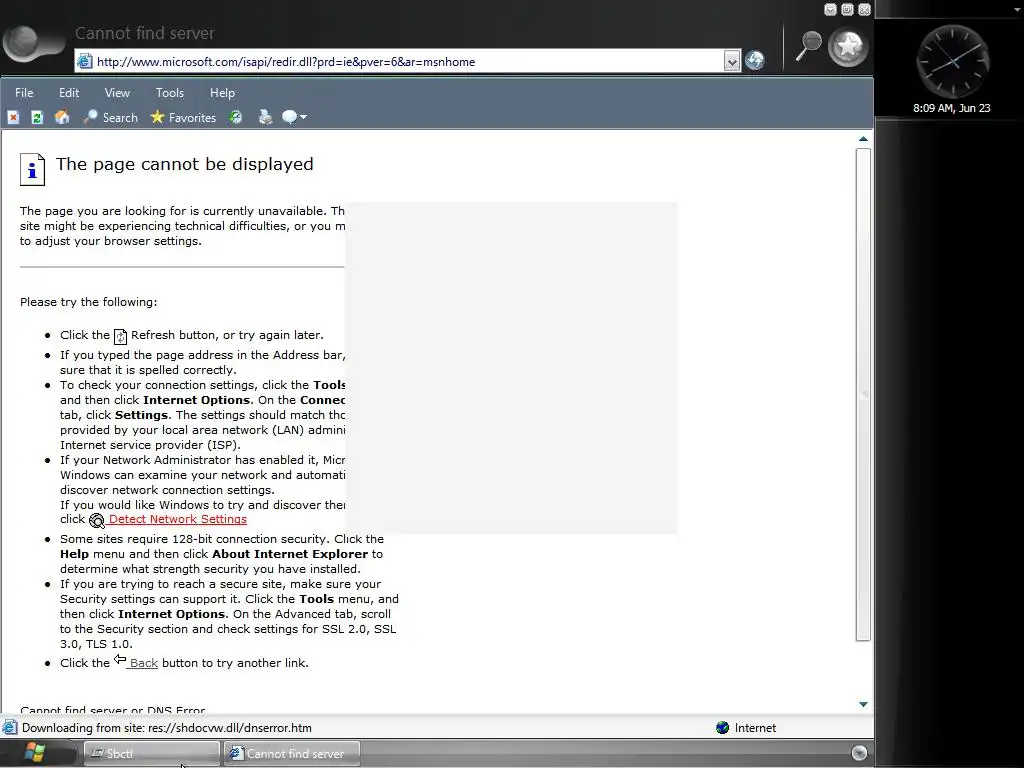Click the info page icon beside heading

coord(33,170)
